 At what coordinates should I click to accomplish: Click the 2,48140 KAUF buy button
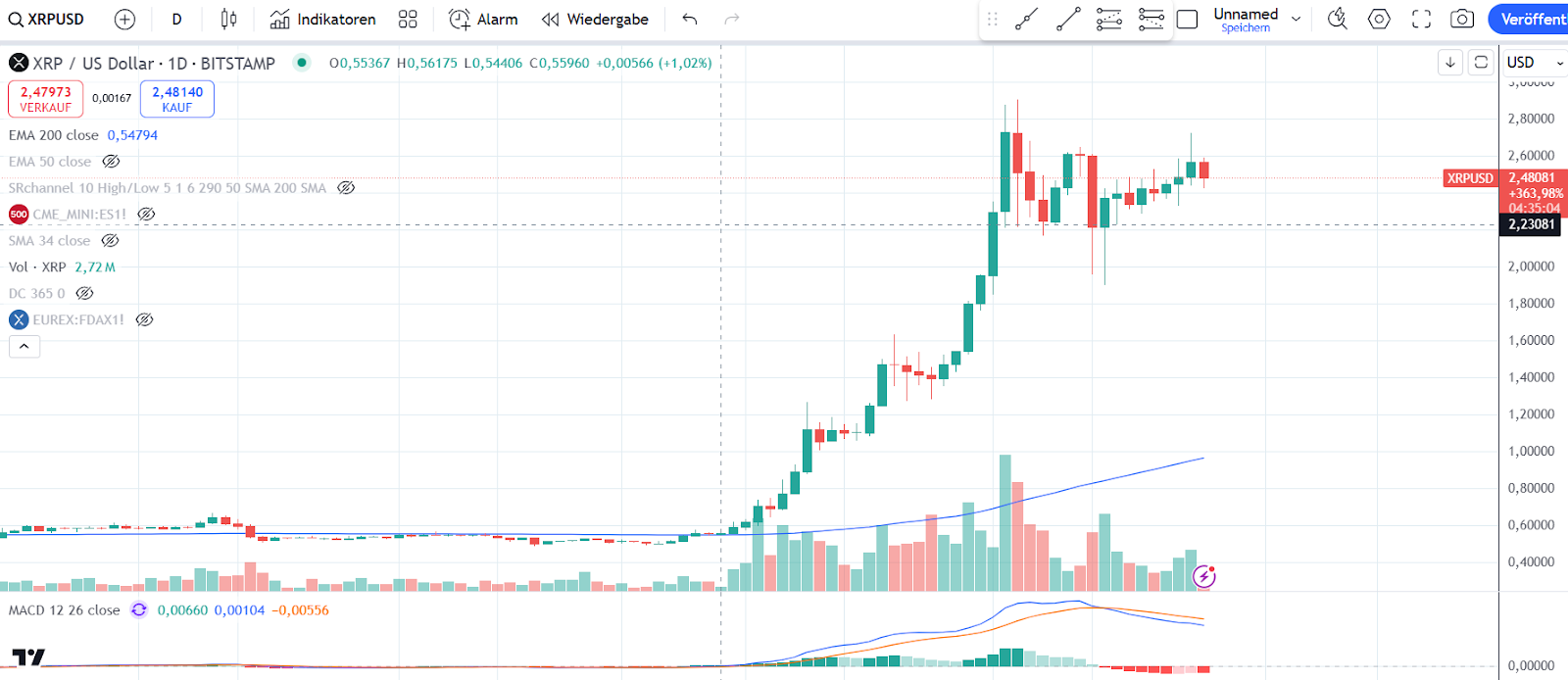[177, 99]
